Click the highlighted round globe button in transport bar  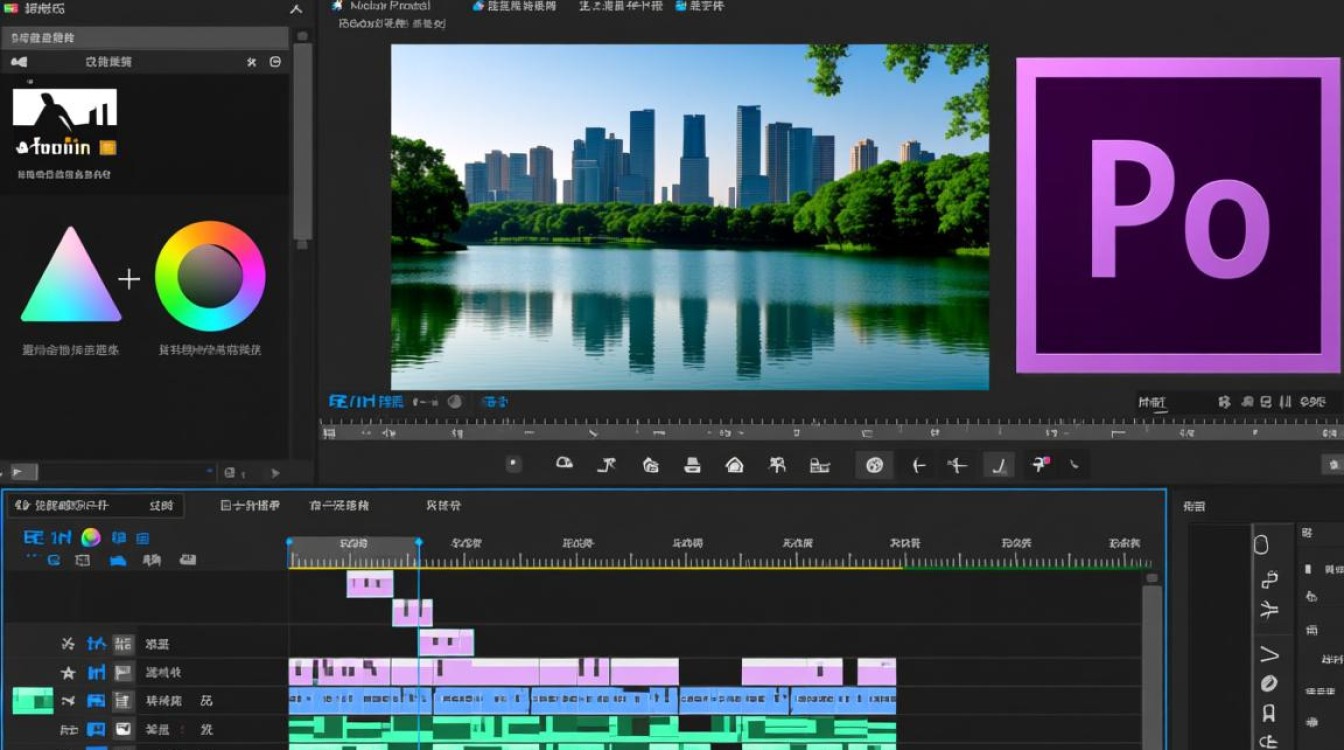pyautogui.click(x=875, y=465)
